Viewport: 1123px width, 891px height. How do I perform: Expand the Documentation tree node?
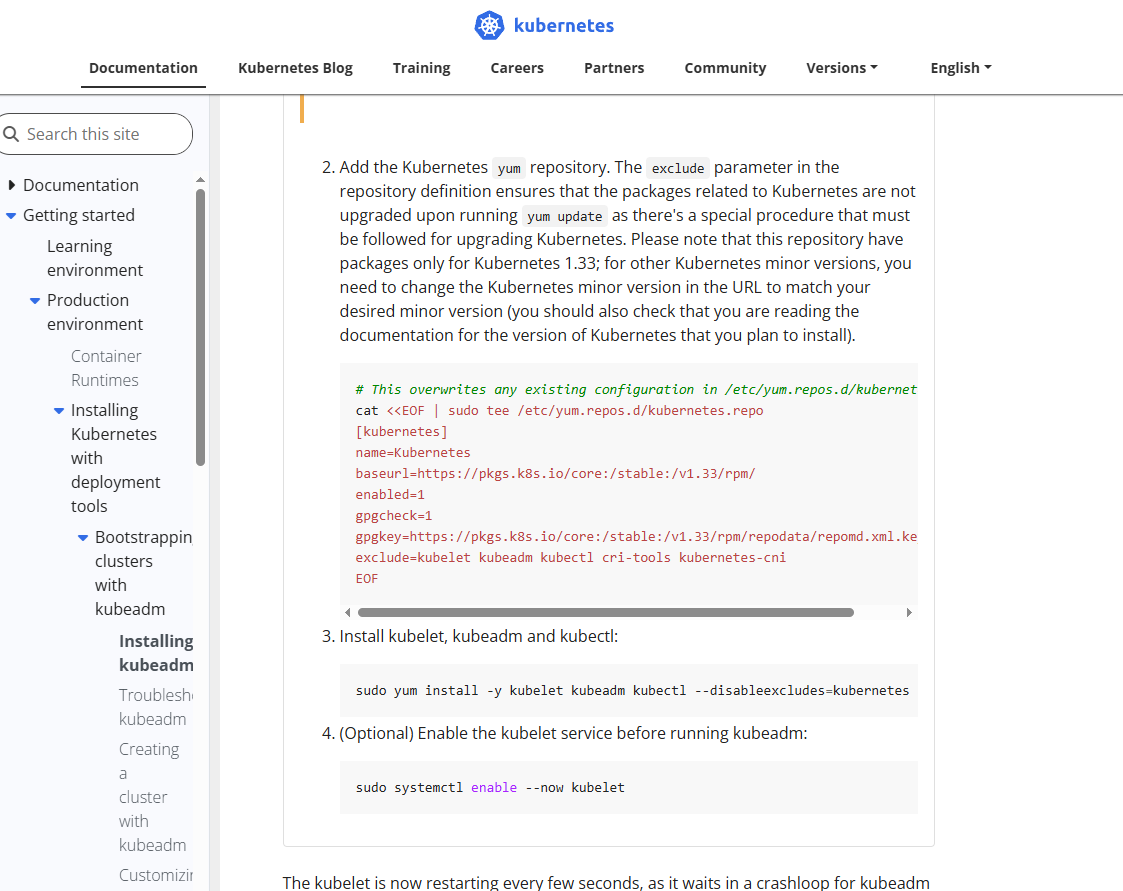[11, 186]
